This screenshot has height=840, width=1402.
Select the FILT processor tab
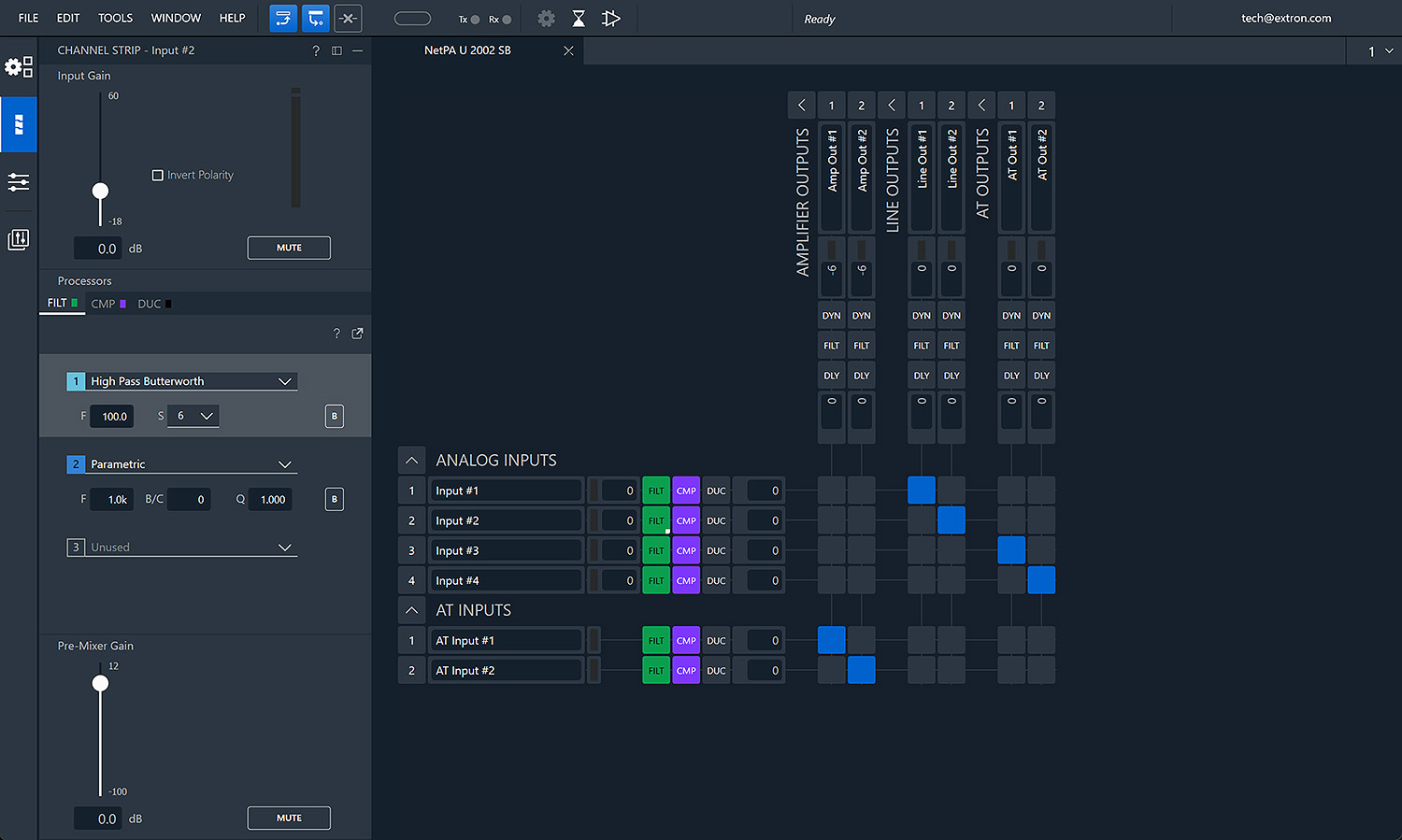click(63, 303)
